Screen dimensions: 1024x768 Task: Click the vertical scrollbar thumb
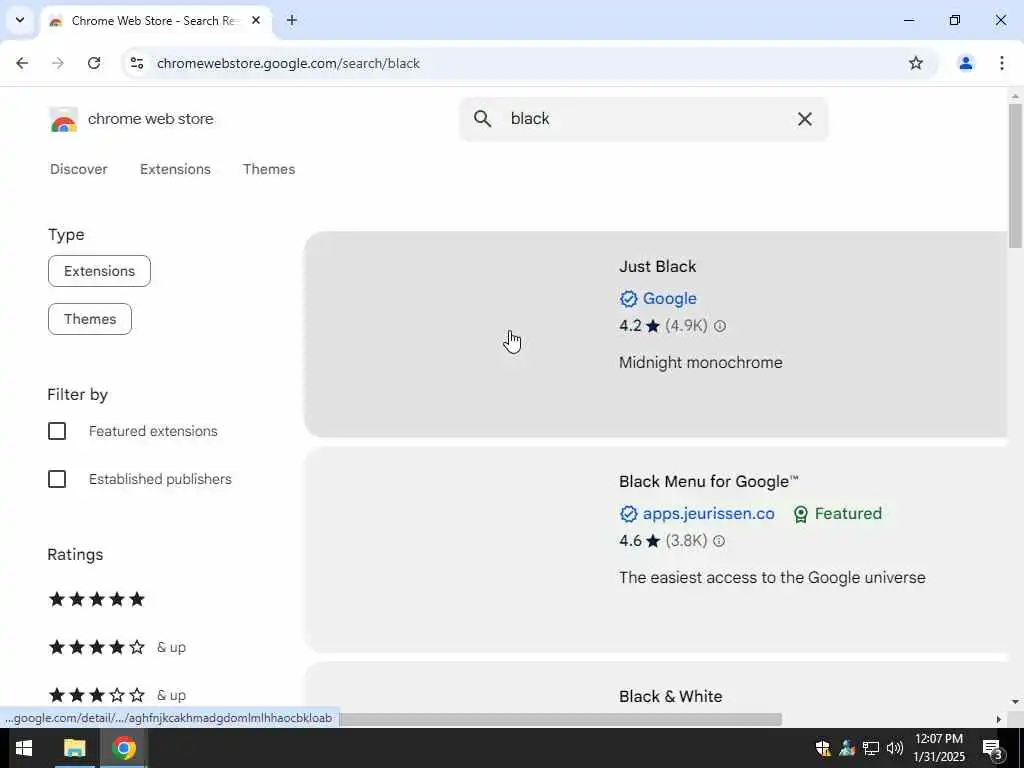point(1015,176)
